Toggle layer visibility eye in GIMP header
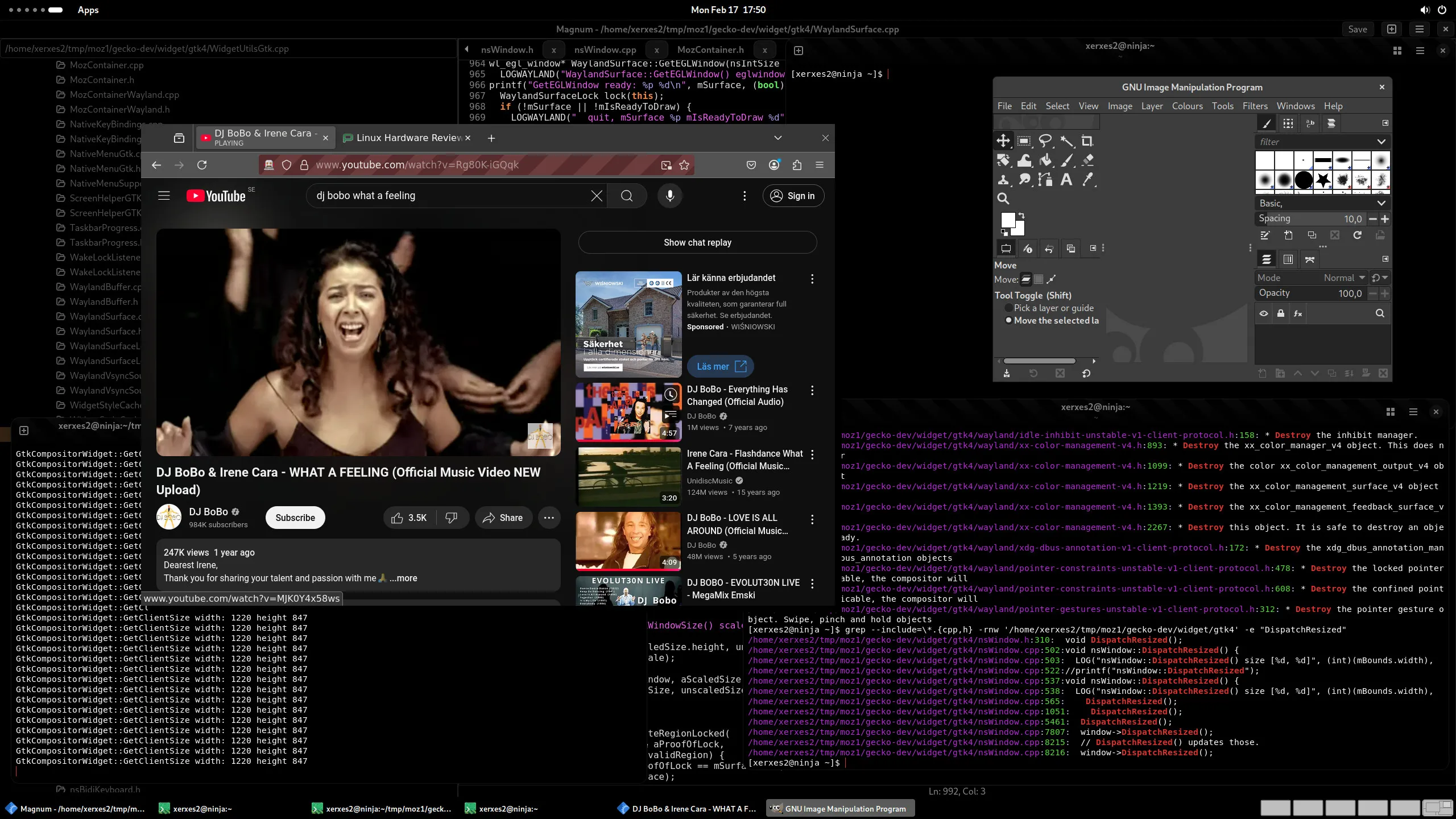The image size is (1456, 819). click(x=1264, y=313)
